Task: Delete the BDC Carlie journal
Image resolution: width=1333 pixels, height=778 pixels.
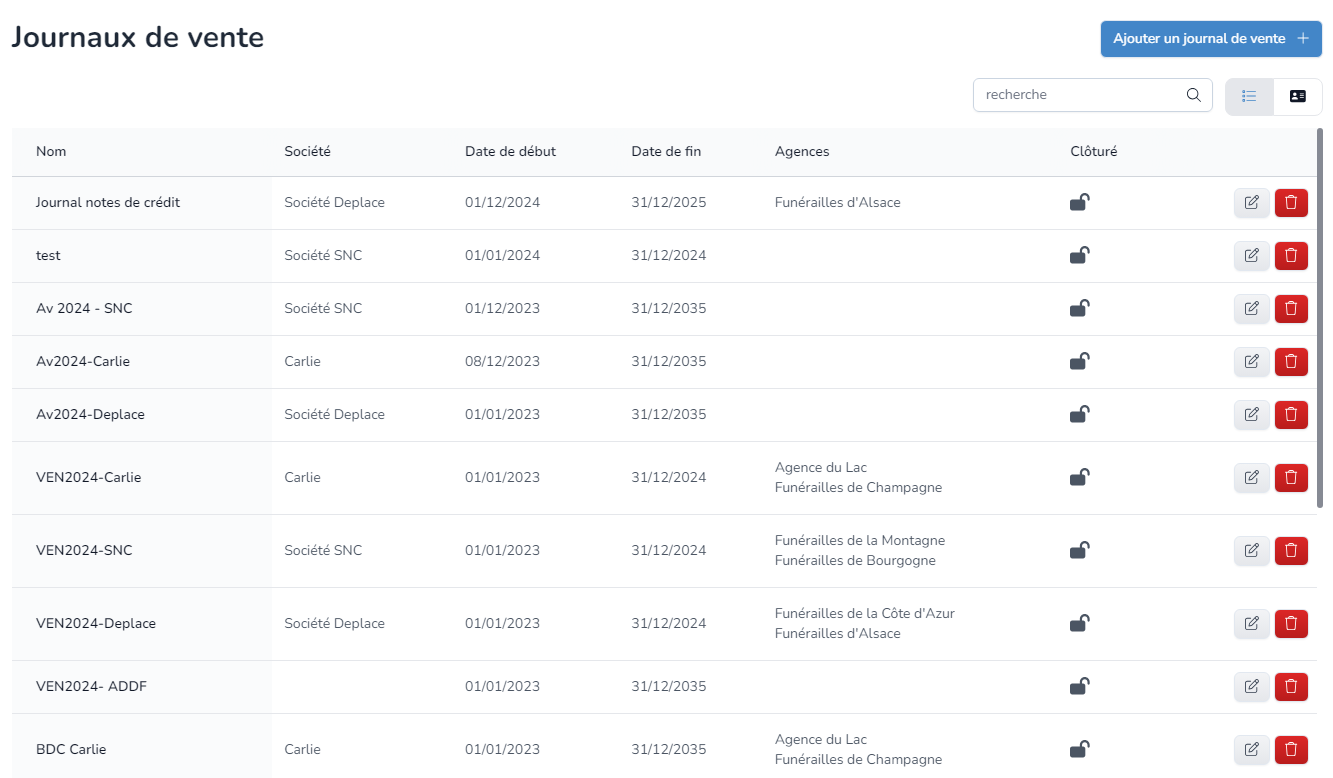Action: point(1291,750)
